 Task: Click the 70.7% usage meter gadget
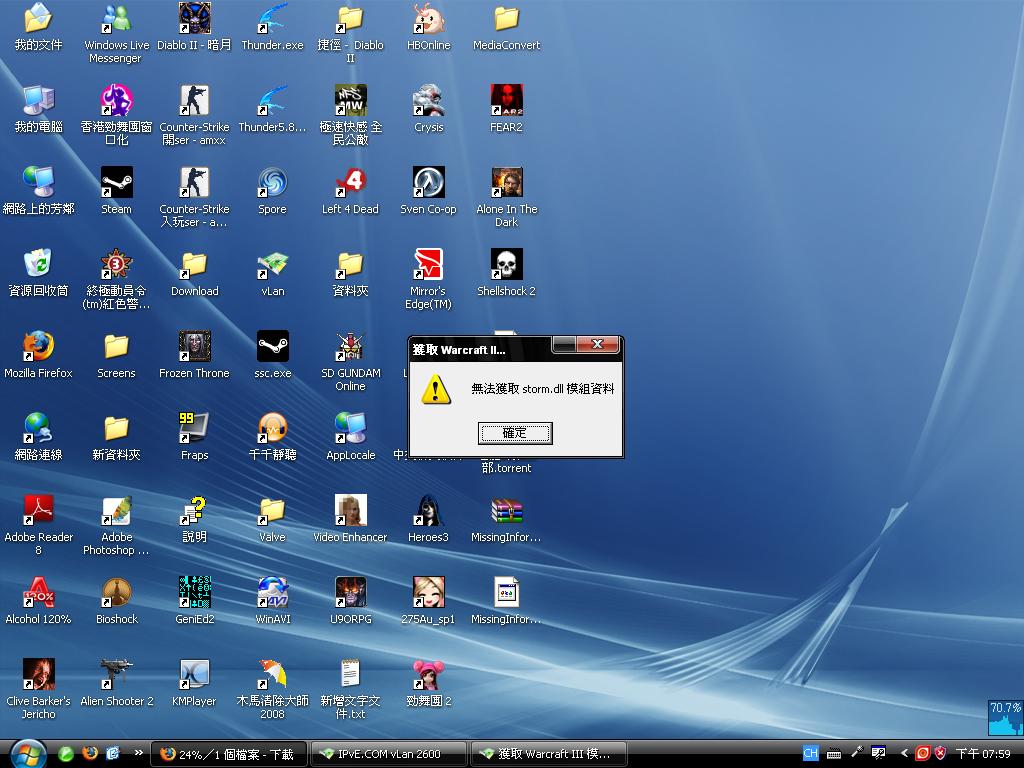click(1005, 717)
